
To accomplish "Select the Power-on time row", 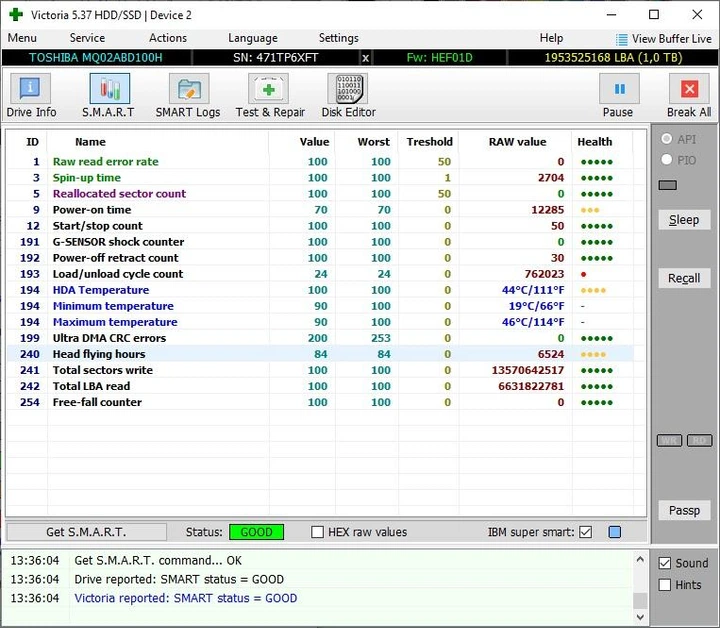I will (320, 210).
